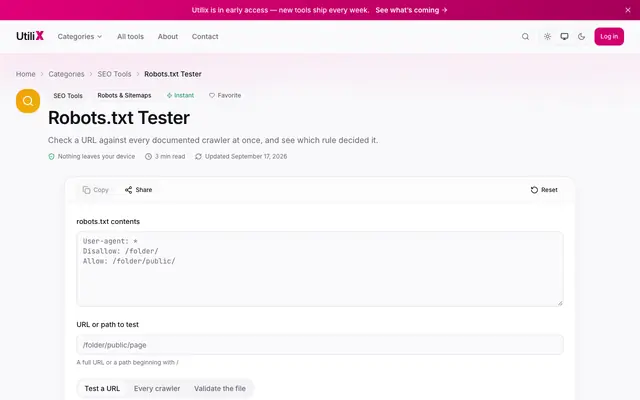This screenshot has width=640, height=400.
Task: Reset the tester form
Action: pyautogui.click(x=544, y=190)
